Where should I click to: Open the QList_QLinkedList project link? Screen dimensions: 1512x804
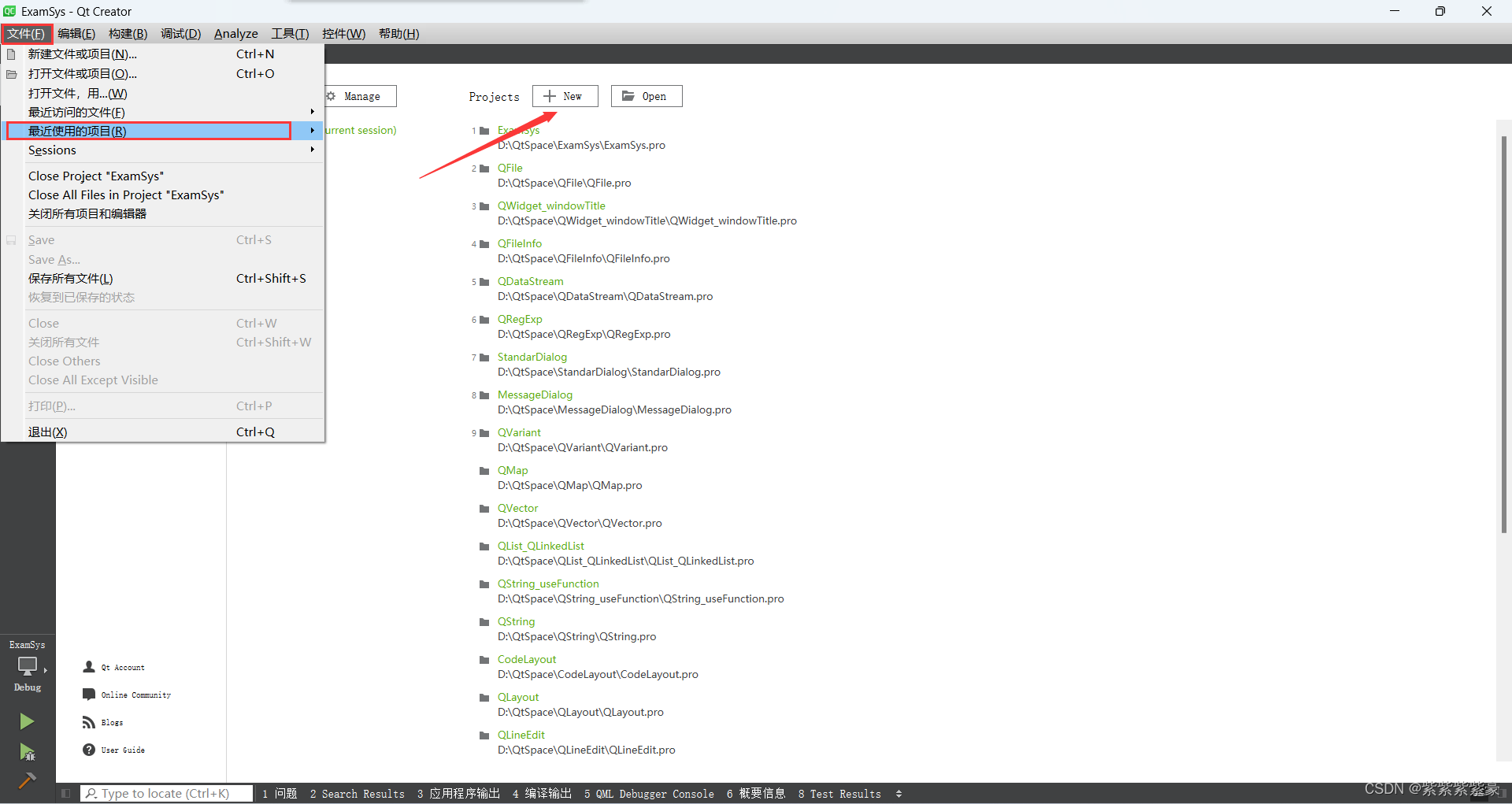tap(540, 546)
